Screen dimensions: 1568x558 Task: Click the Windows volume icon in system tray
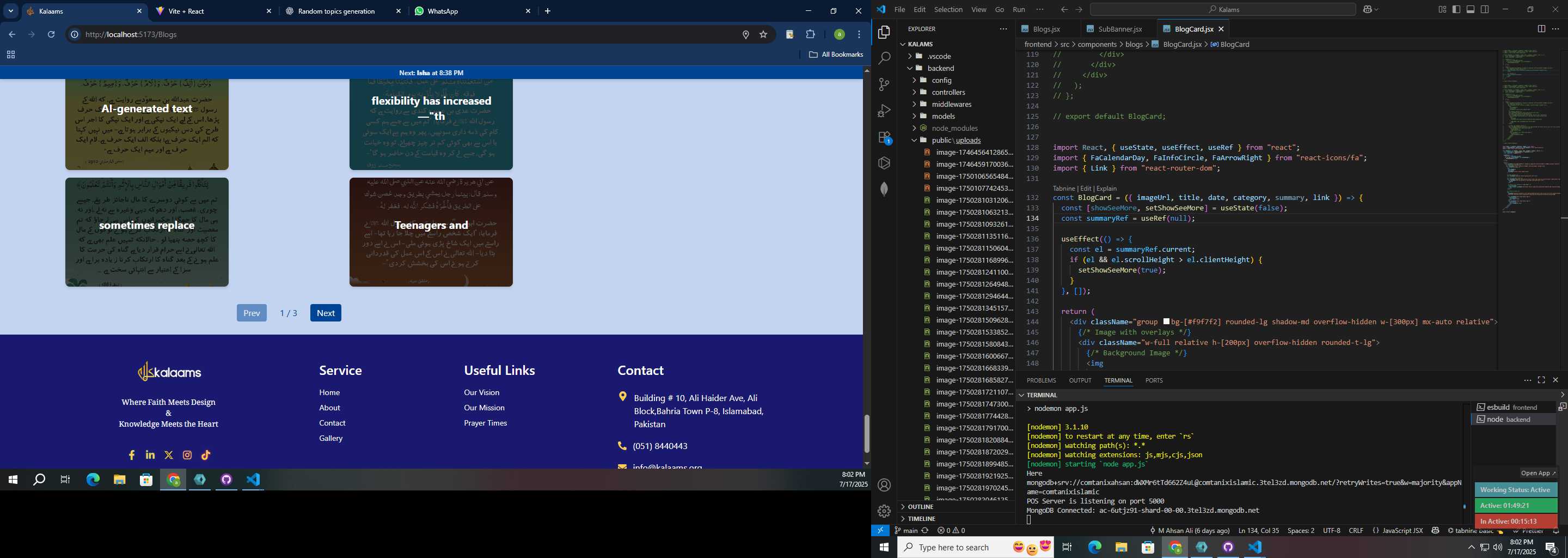(x=1497, y=547)
